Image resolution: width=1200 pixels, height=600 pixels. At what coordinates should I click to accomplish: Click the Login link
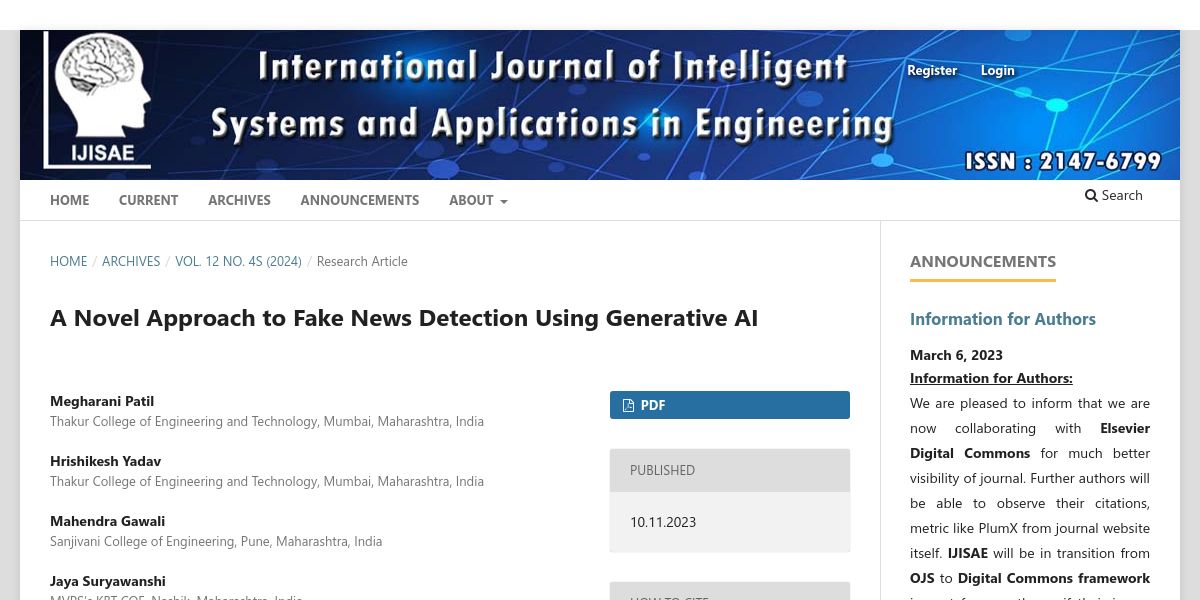(x=997, y=70)
